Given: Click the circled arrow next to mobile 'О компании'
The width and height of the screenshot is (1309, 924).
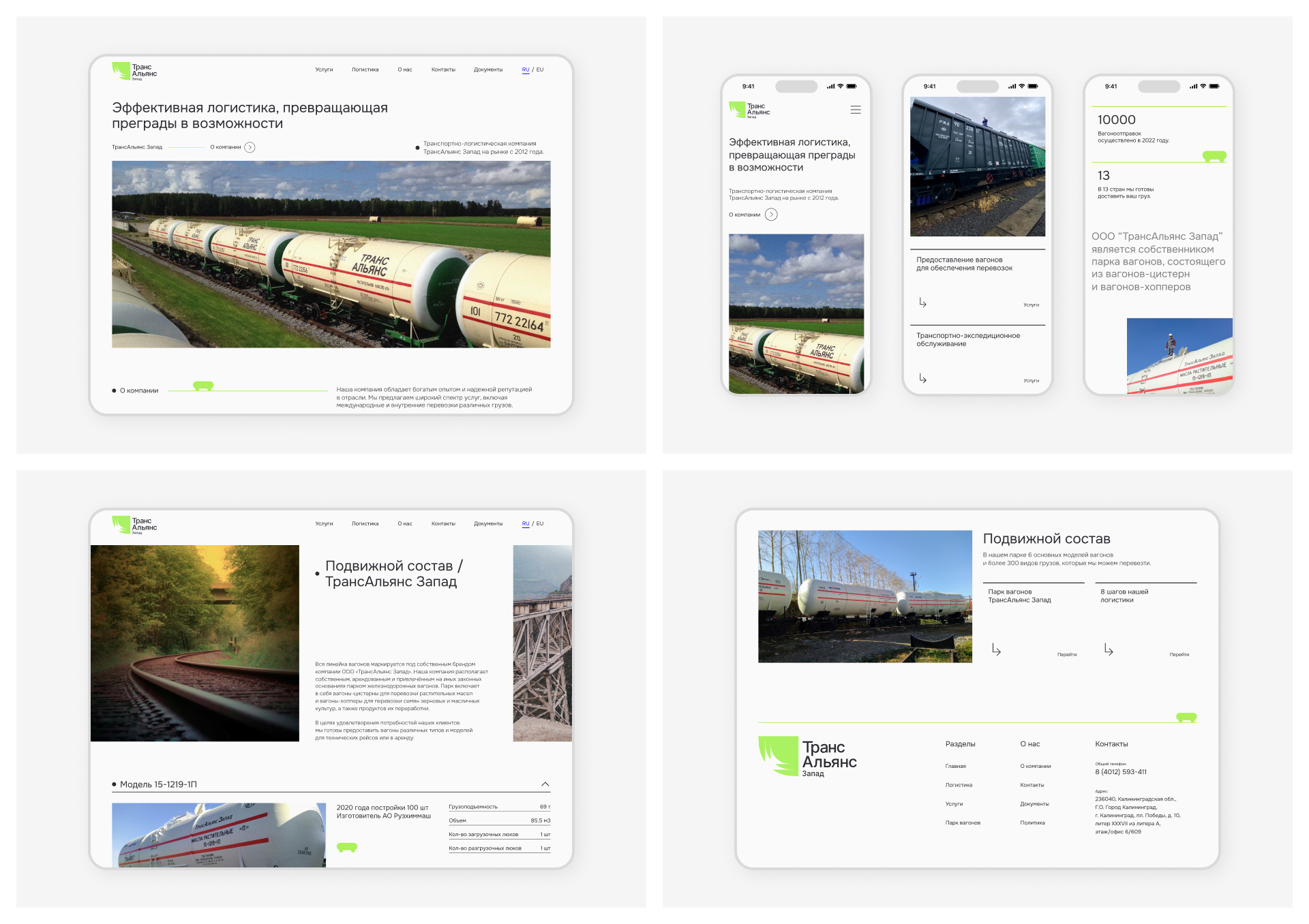Looking at the screenshot, I should click(771, 215).
